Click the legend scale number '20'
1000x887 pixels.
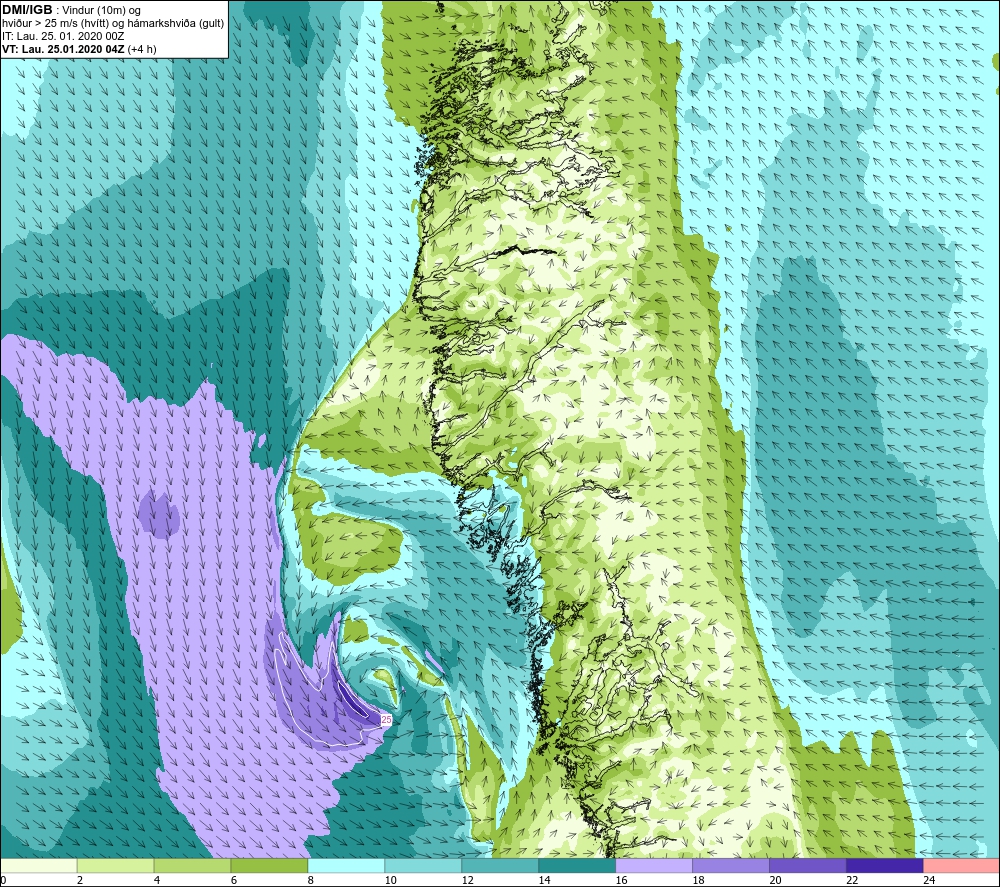(x=775, y=880)
